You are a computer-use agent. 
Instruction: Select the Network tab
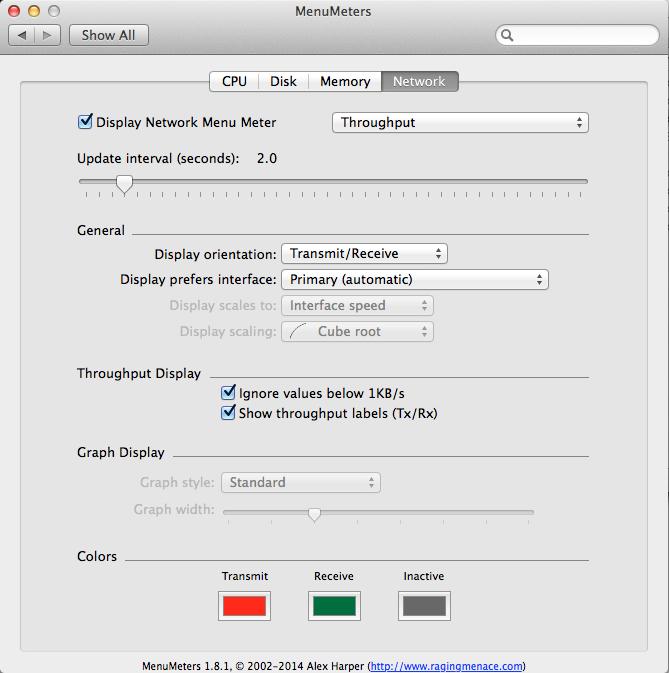(420, 82)
